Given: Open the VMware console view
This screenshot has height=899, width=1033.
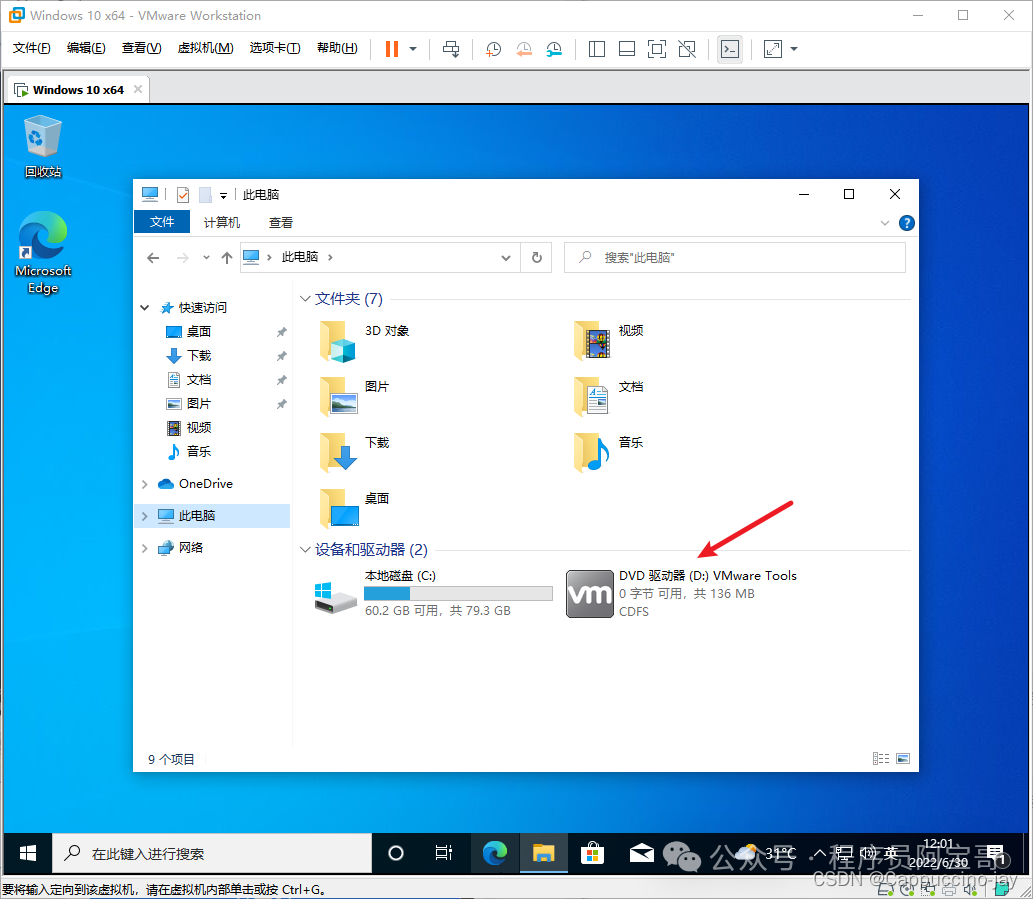Looking at the screenshot, I should [x=730, y=49].
